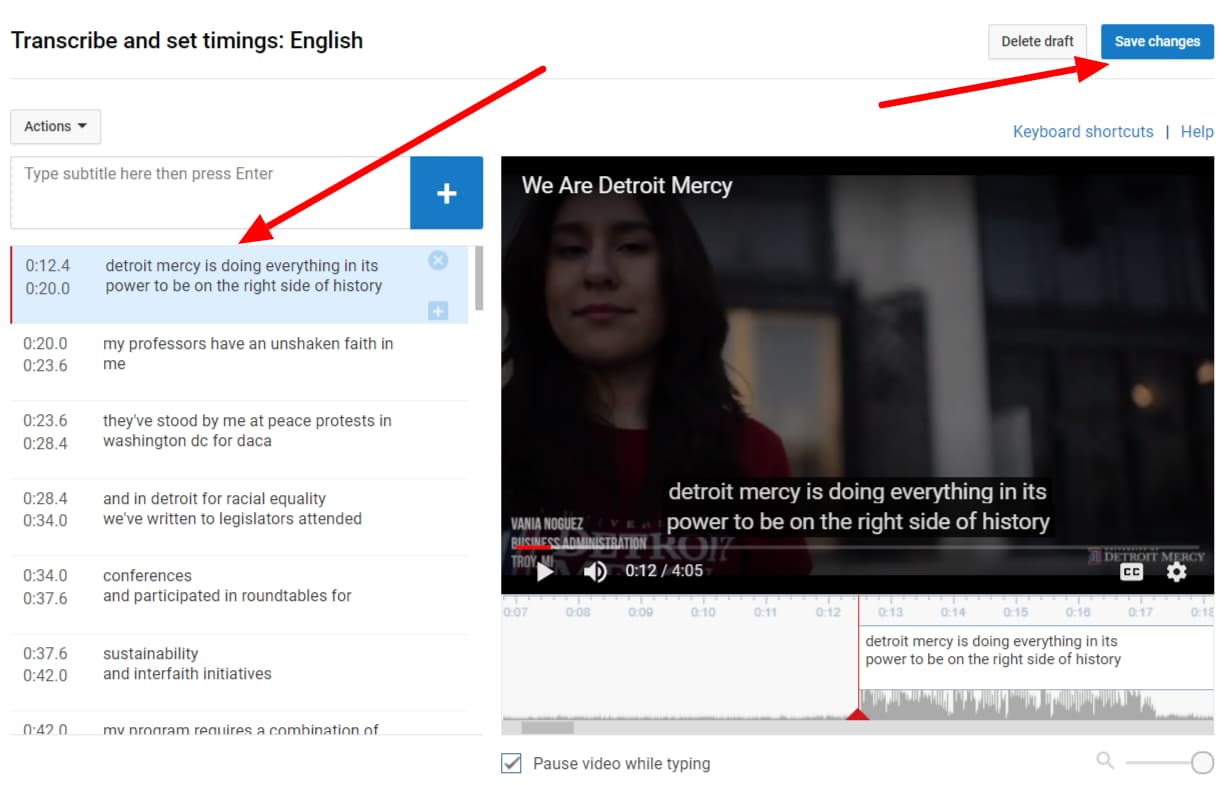Click the Delete draft button
This screenshot has height=785, width=1228.
(x=1038, y=41)
